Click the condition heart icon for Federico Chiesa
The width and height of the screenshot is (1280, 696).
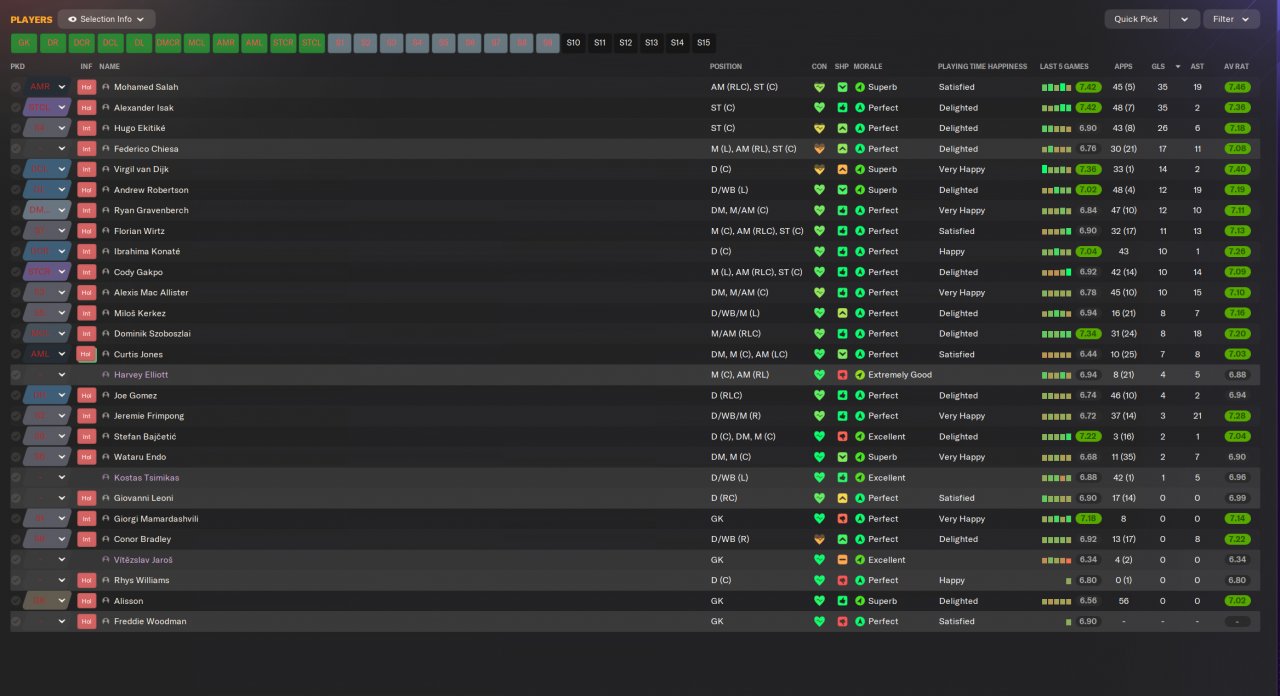tap(820, 149)
